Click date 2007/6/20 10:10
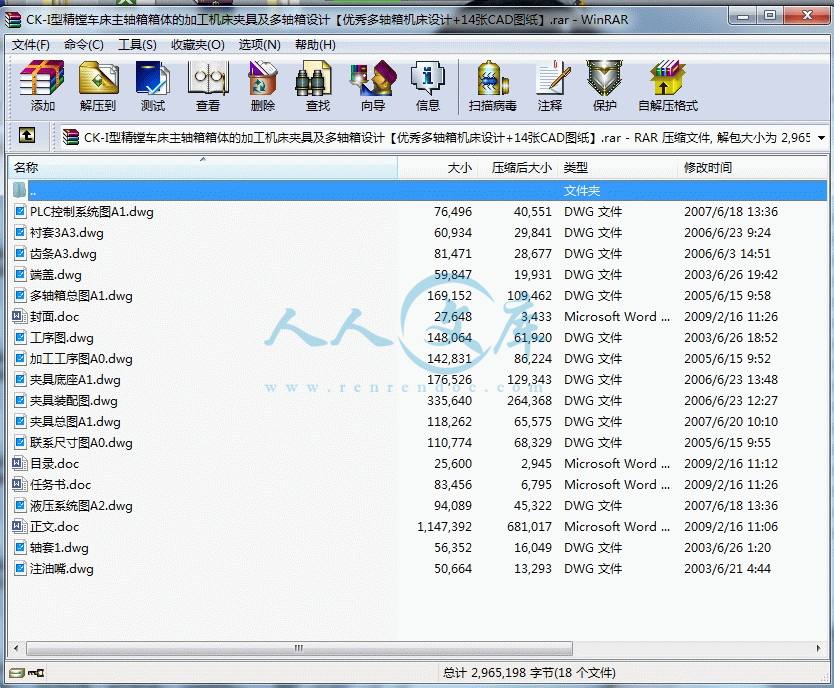 coord(731,422)
